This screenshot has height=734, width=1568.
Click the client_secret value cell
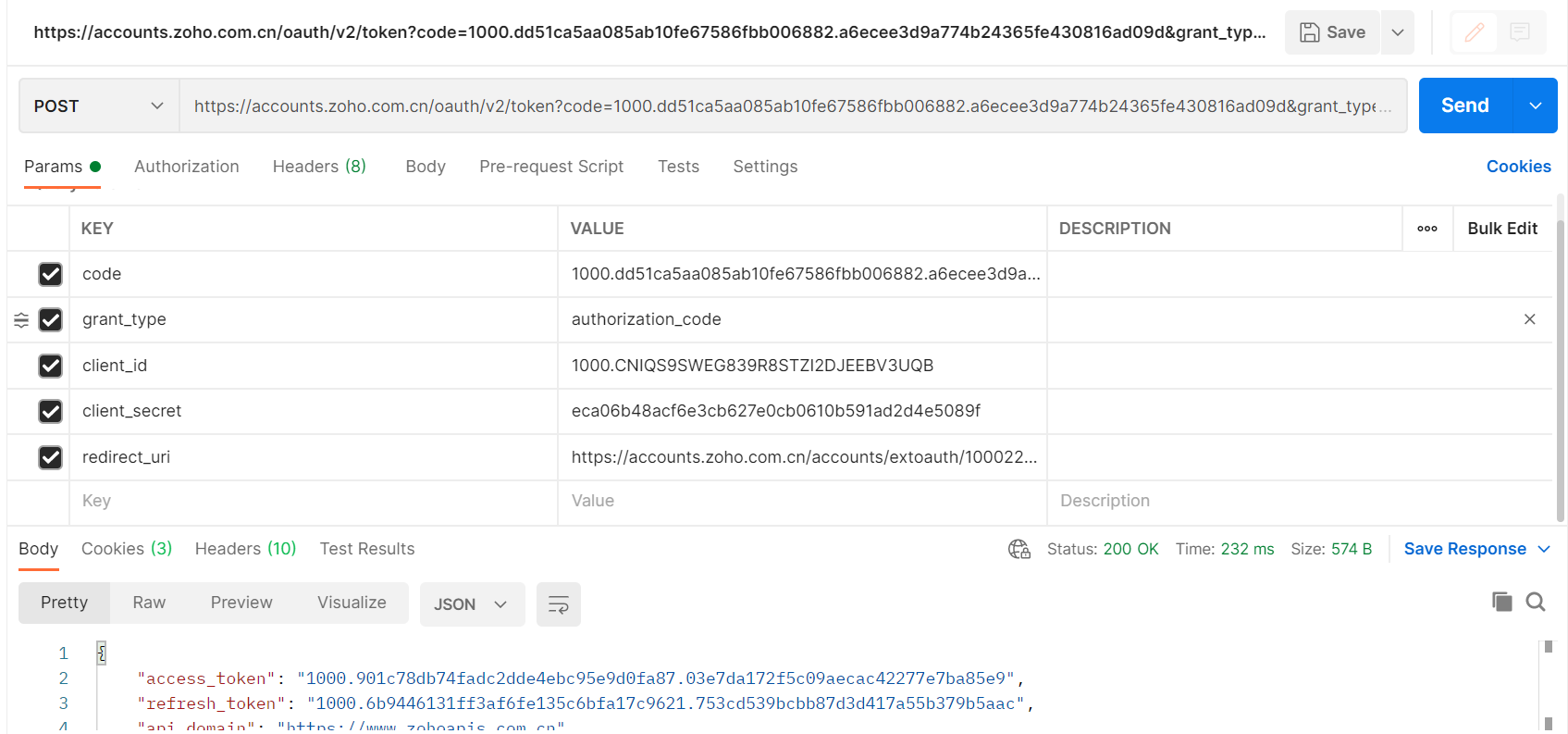point(802,411)
